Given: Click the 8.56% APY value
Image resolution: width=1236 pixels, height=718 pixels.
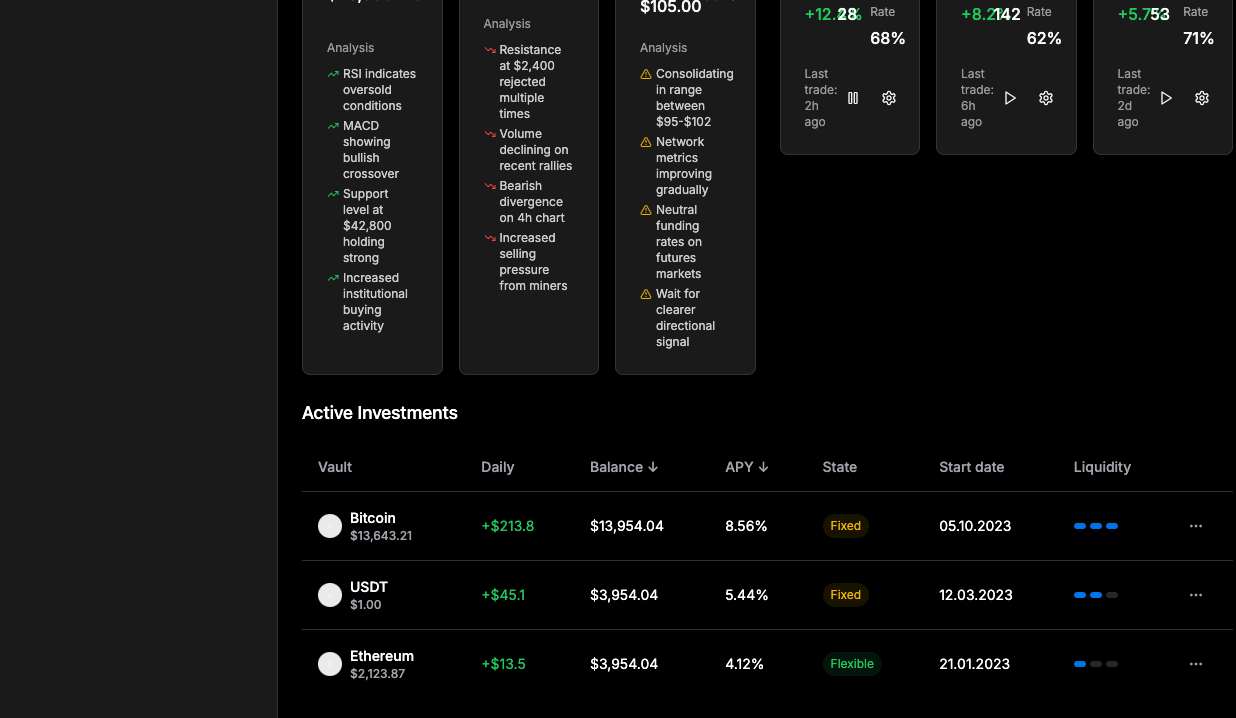Looking at the screenshot, I should (x=746, y=526).
